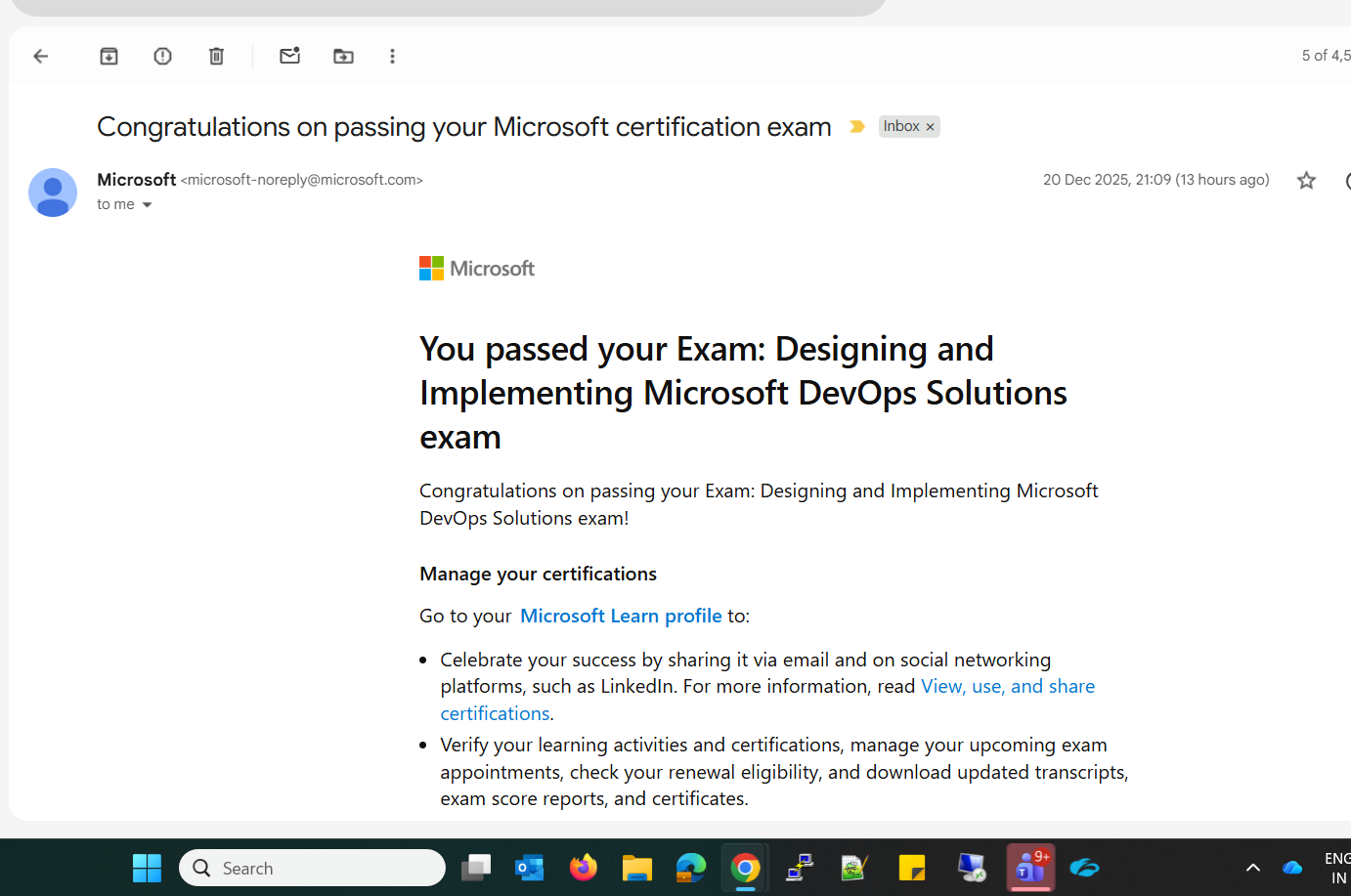Click the 'You passed your Exam' heading
The width and height of the screenshot is (1351, 896).
(743, 393)
